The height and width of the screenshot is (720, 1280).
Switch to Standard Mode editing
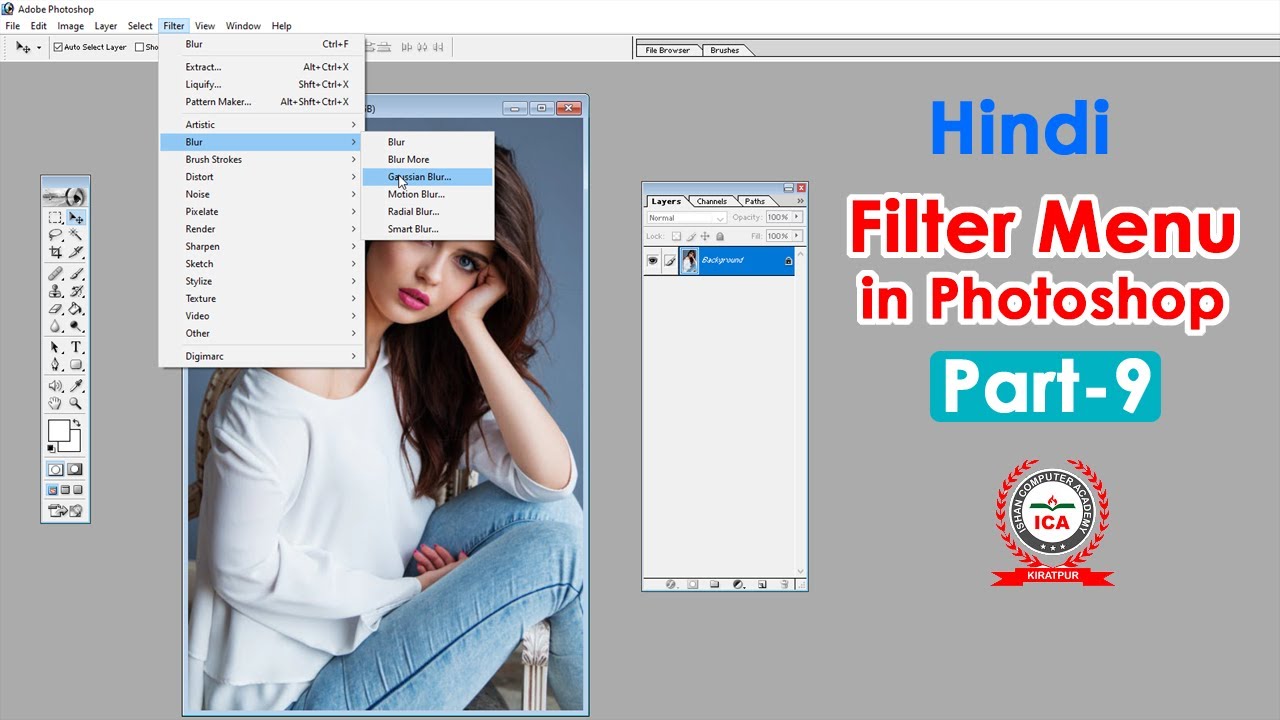tap(55, 469)
